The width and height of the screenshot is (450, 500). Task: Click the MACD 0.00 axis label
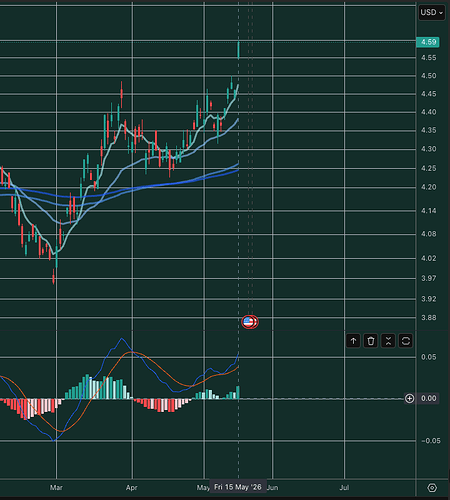click(x=428, y=398)
